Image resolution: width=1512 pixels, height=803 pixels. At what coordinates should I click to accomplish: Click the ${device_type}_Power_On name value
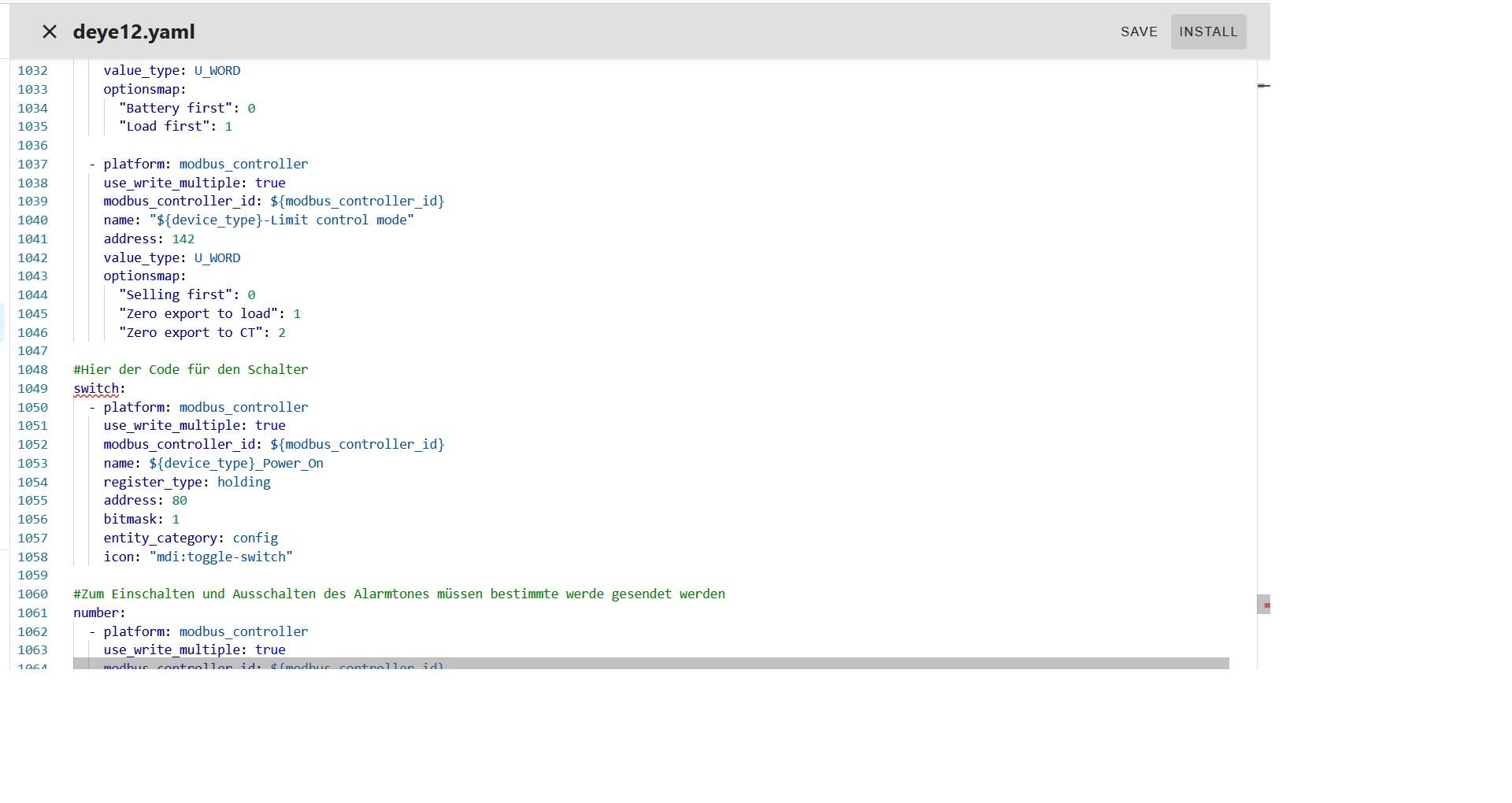(x=236, y=463)
